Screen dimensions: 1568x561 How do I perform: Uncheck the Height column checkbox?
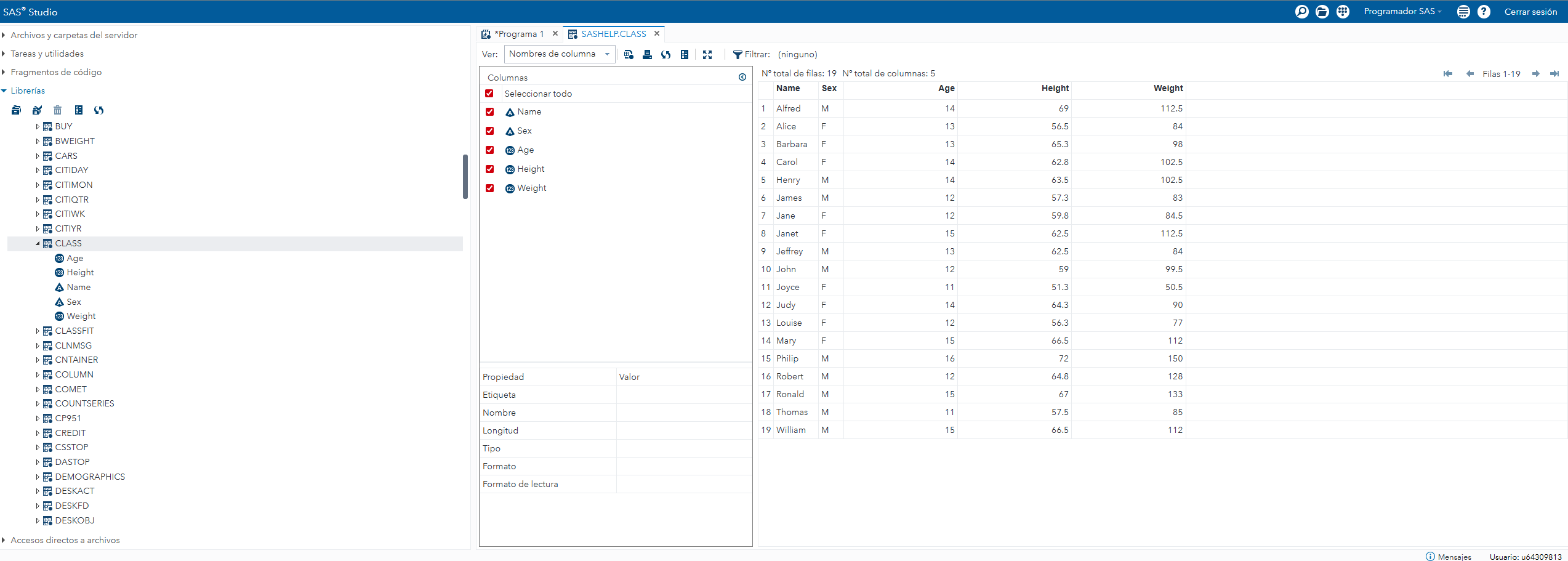489,169
